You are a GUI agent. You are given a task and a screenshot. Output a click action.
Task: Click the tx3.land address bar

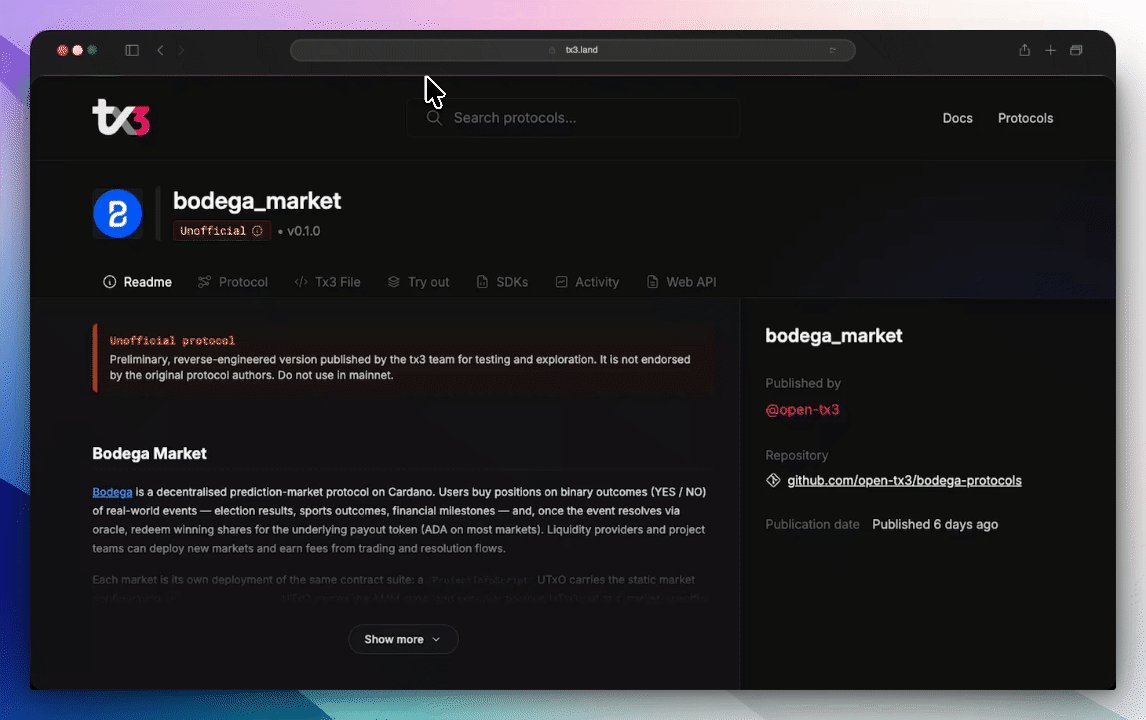[x=573, y=50]
